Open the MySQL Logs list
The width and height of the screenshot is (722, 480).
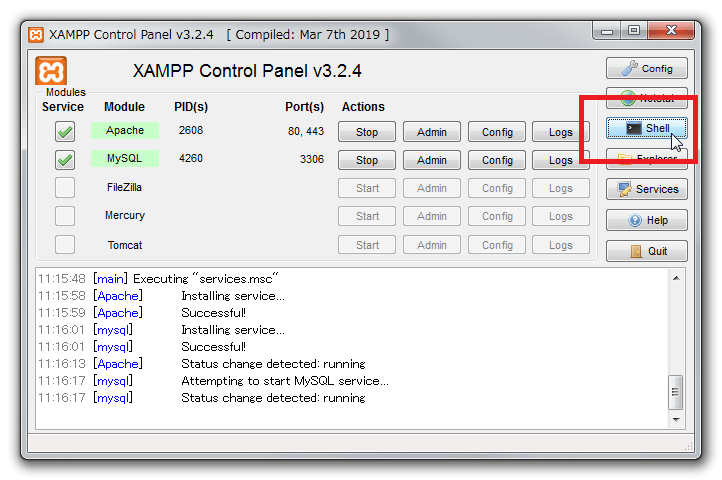561,160
